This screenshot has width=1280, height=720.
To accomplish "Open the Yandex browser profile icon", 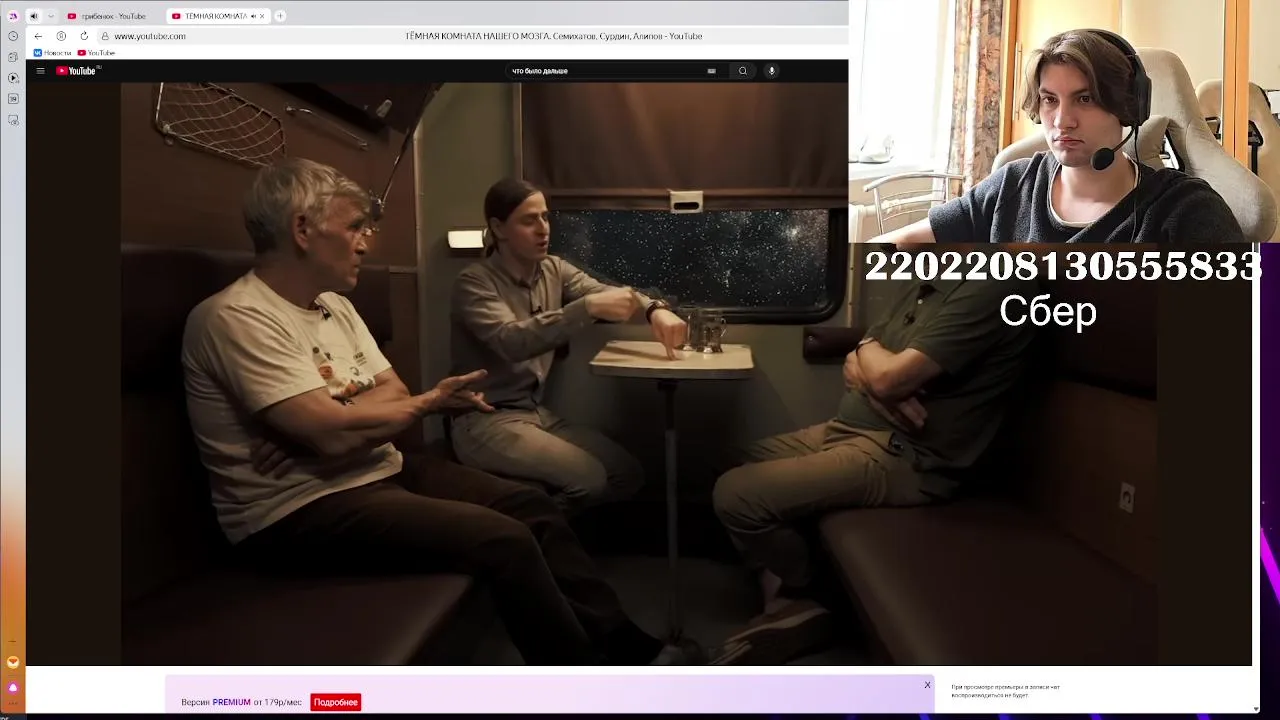I will [13, 16].
